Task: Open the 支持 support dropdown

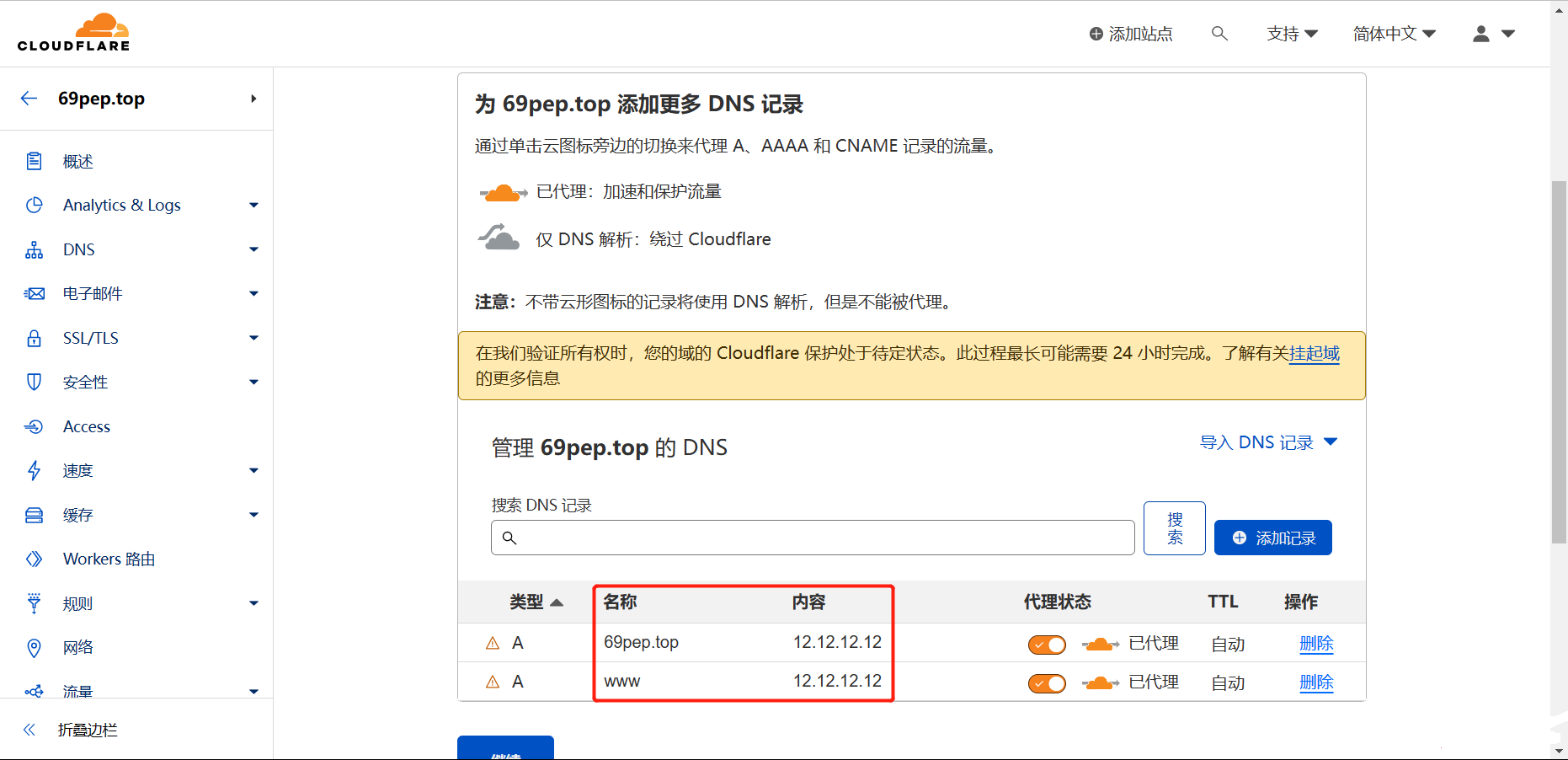Action: [x=1292, y=34]
